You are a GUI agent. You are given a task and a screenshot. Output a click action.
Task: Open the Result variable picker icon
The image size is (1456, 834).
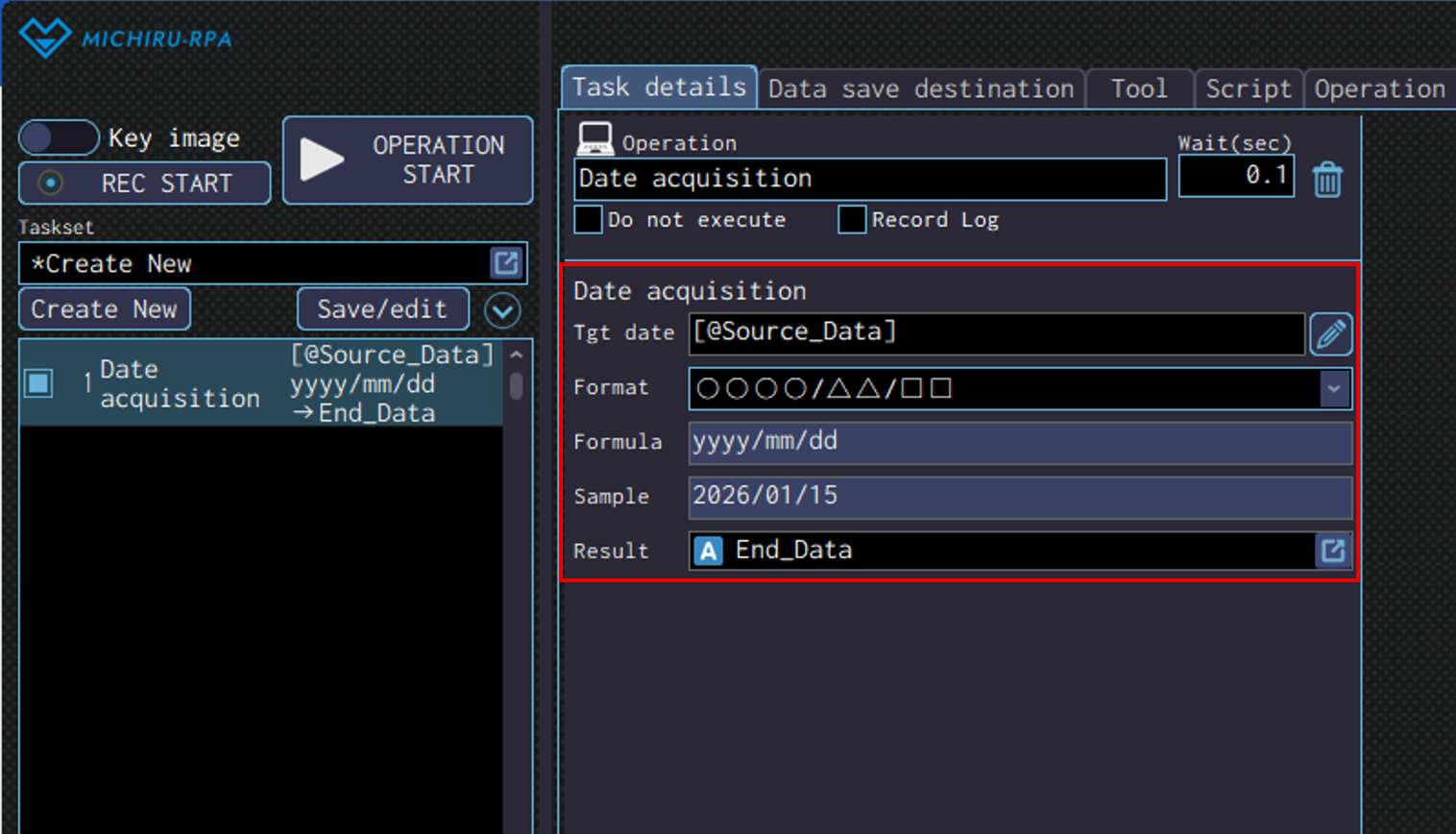pos(1333,551)
